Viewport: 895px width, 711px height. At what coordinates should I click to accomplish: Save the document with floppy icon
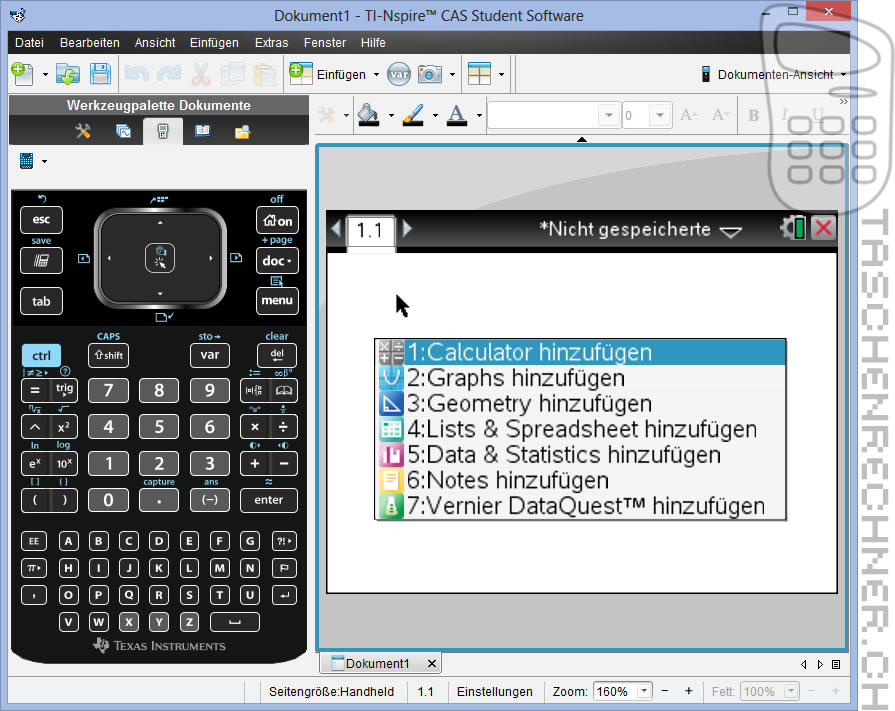[100, 74]
